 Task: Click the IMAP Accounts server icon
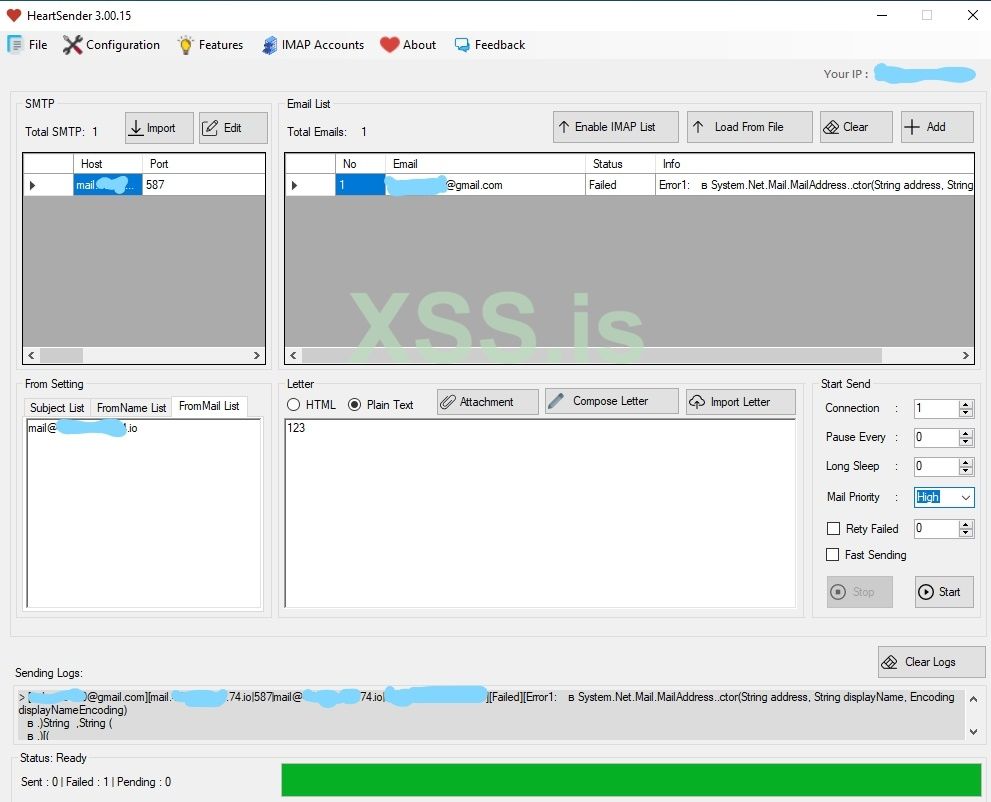click(270, 45)
